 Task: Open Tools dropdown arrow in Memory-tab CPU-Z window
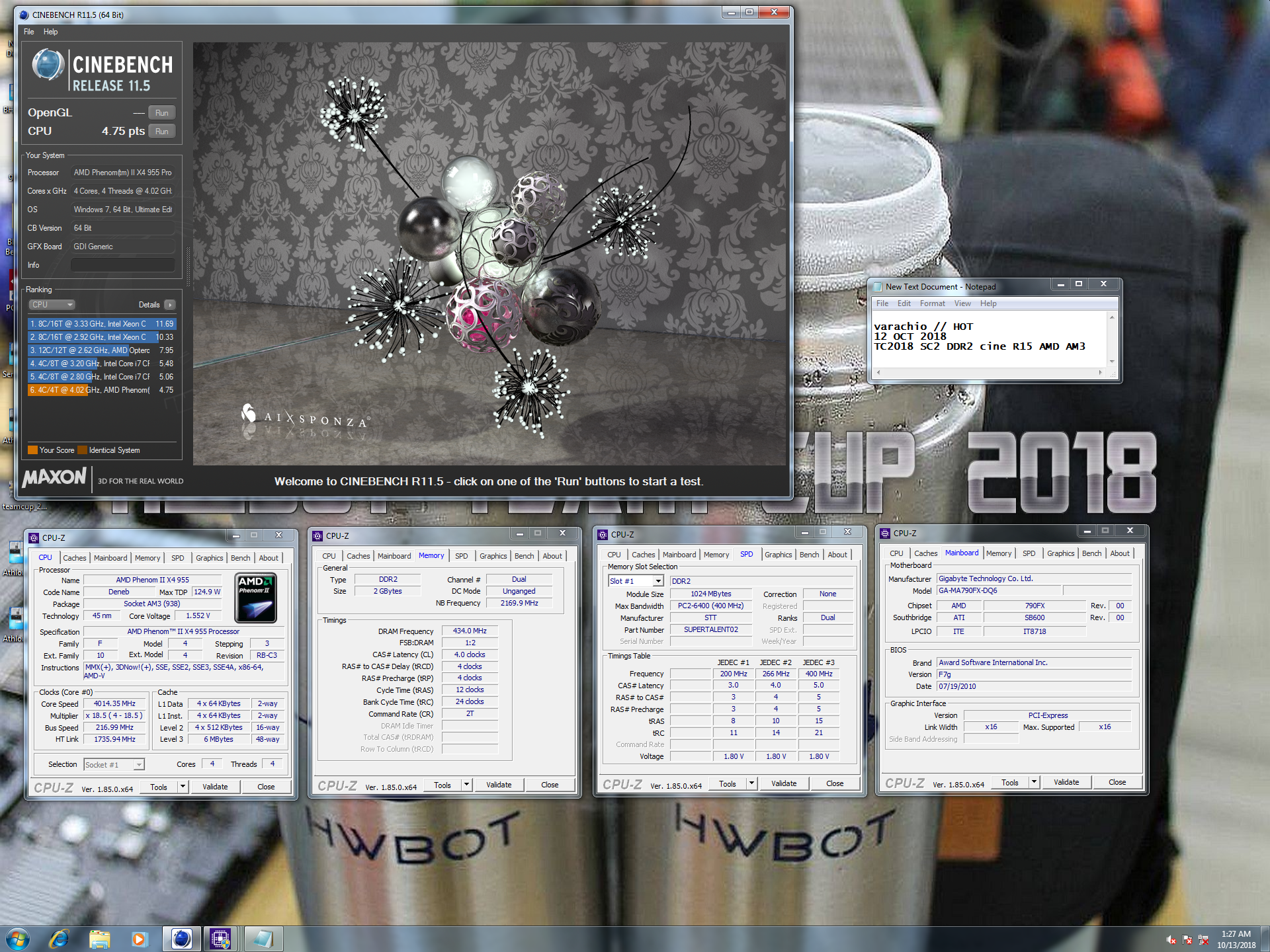tap(467, 785)
